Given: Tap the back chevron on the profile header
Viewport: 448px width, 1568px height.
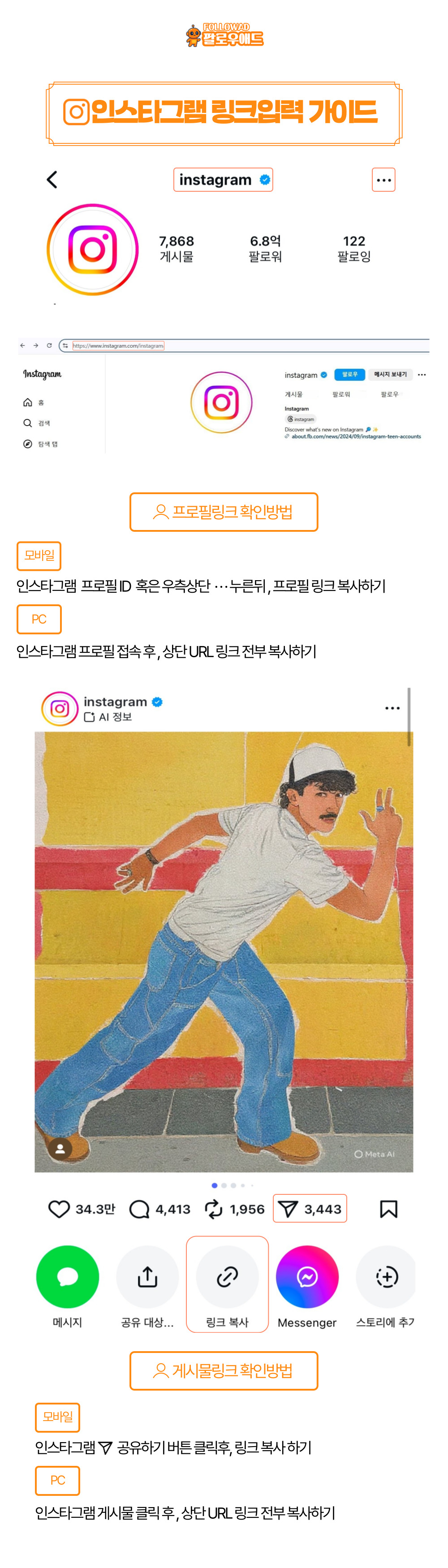Looking at the screenshot, I should pos(52,180).
